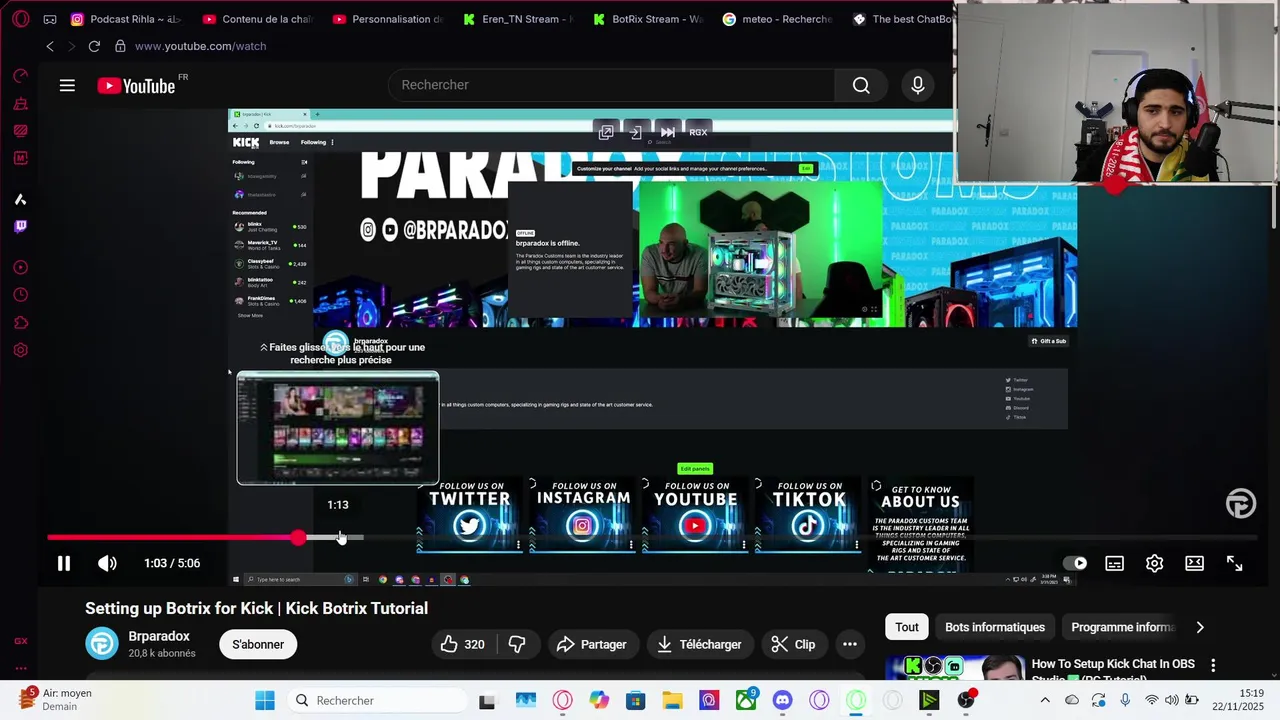This screenshot has height=720, width=1280.
Task: Switch to BotRix Stream tab
Action: point(648,19)
